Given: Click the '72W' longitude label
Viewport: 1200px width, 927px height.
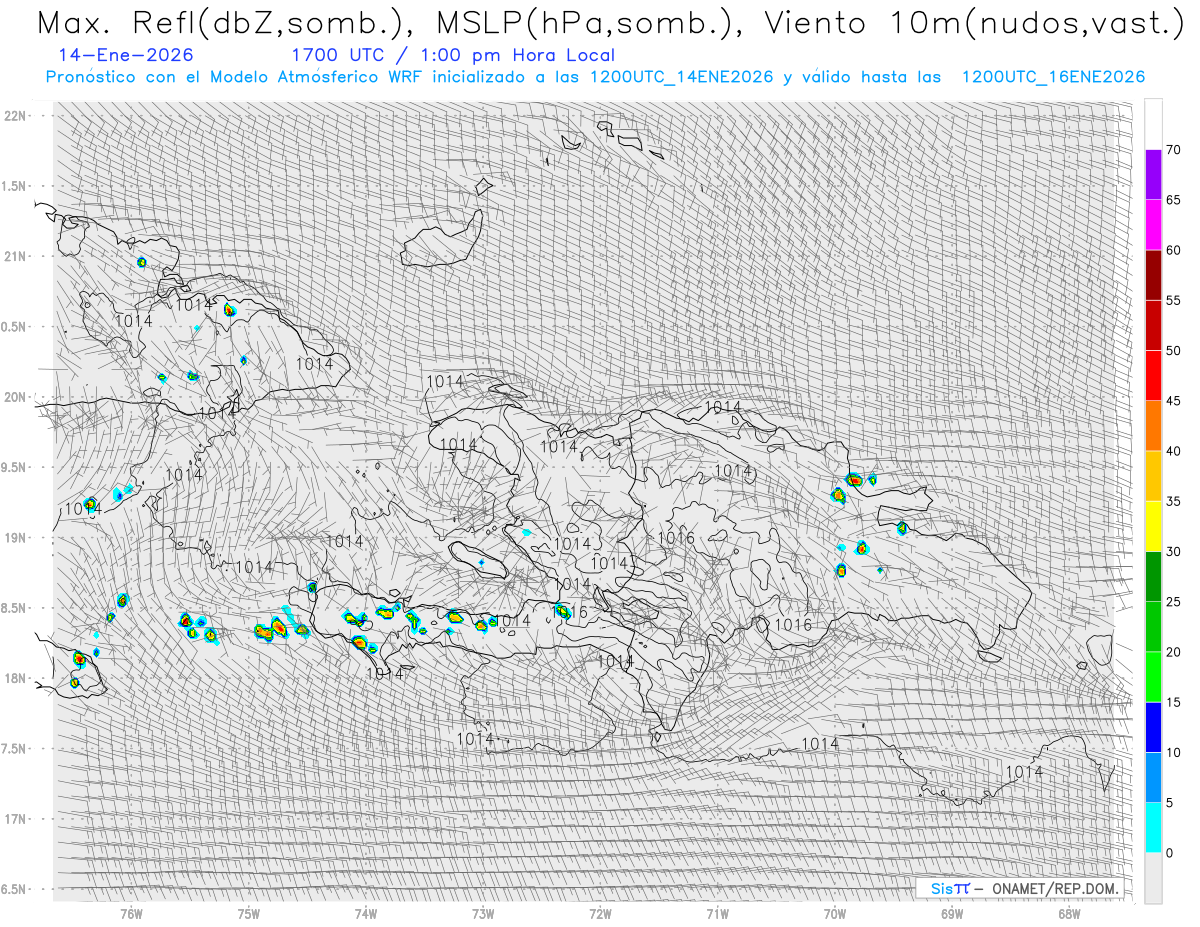Looking at the screenshot, I should pyautogui.click(x=600, y=913).
